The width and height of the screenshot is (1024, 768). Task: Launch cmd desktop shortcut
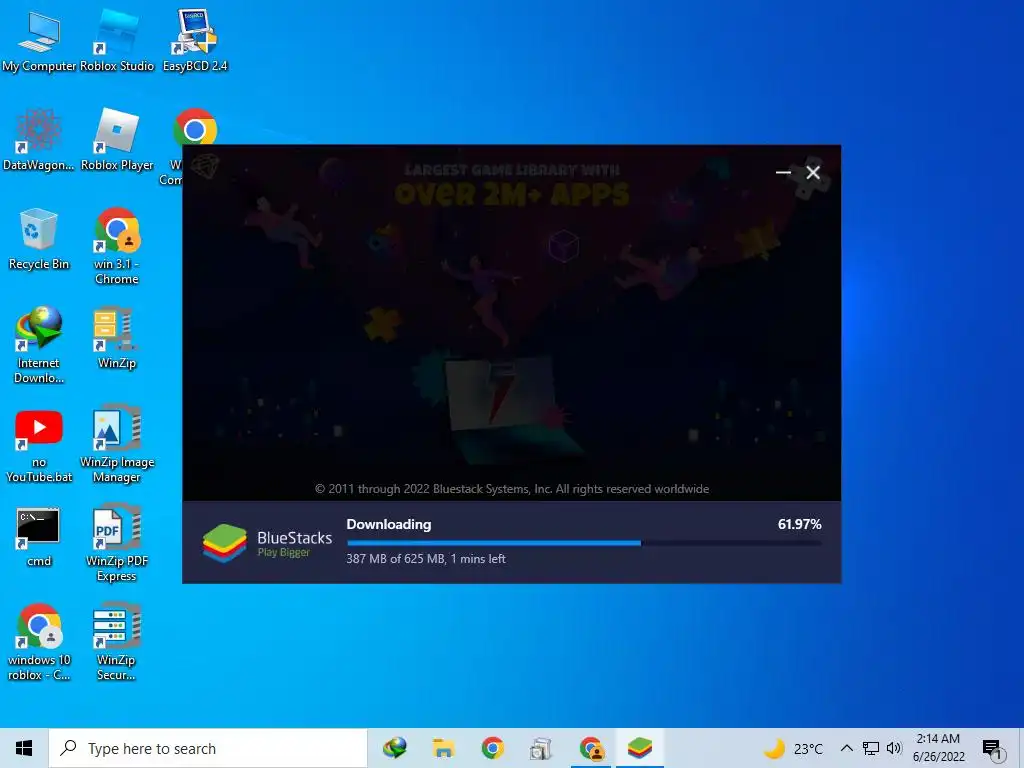click(39, 536)
